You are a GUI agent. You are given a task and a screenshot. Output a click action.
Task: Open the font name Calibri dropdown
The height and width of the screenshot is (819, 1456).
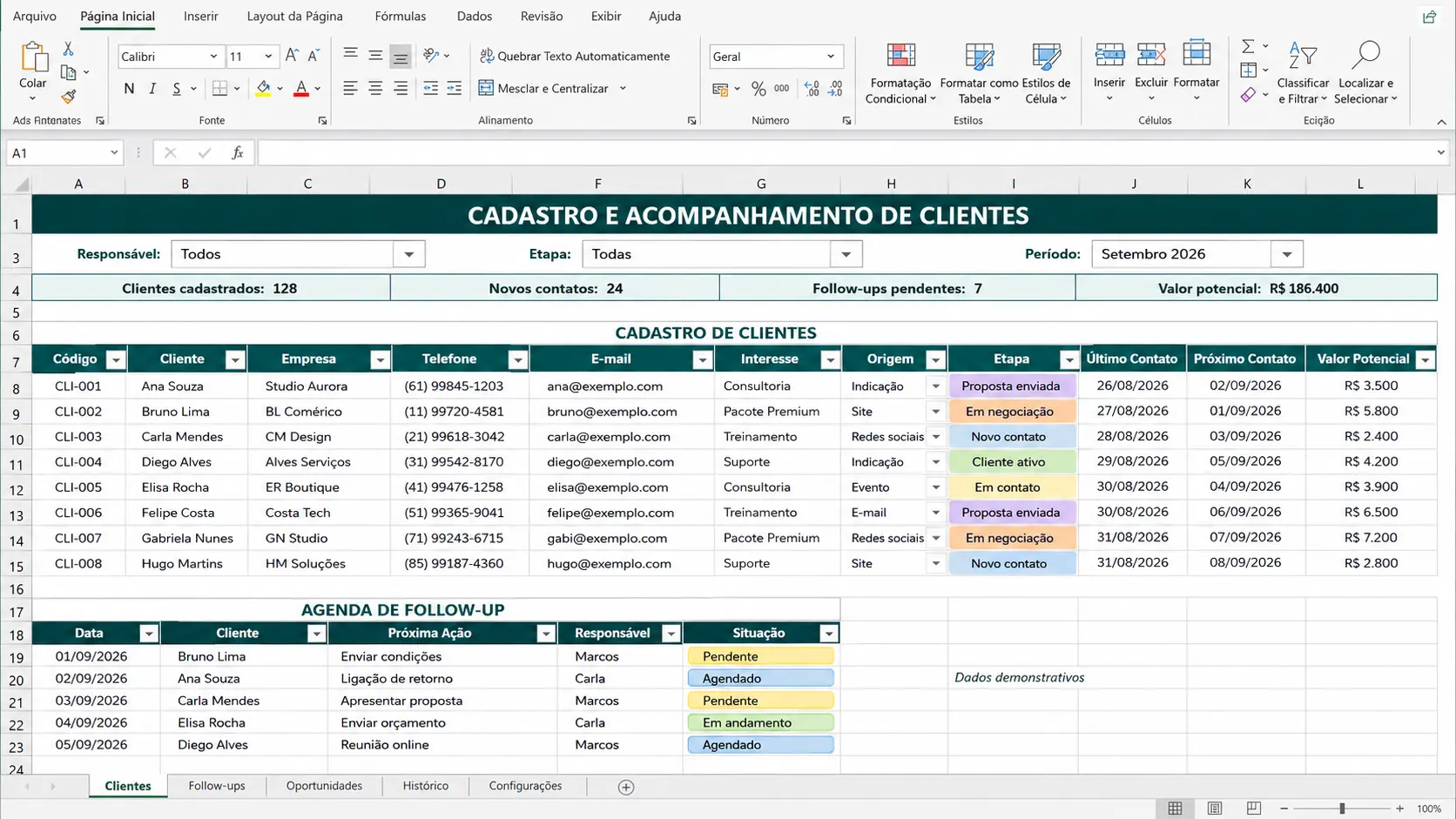(213, 57)
